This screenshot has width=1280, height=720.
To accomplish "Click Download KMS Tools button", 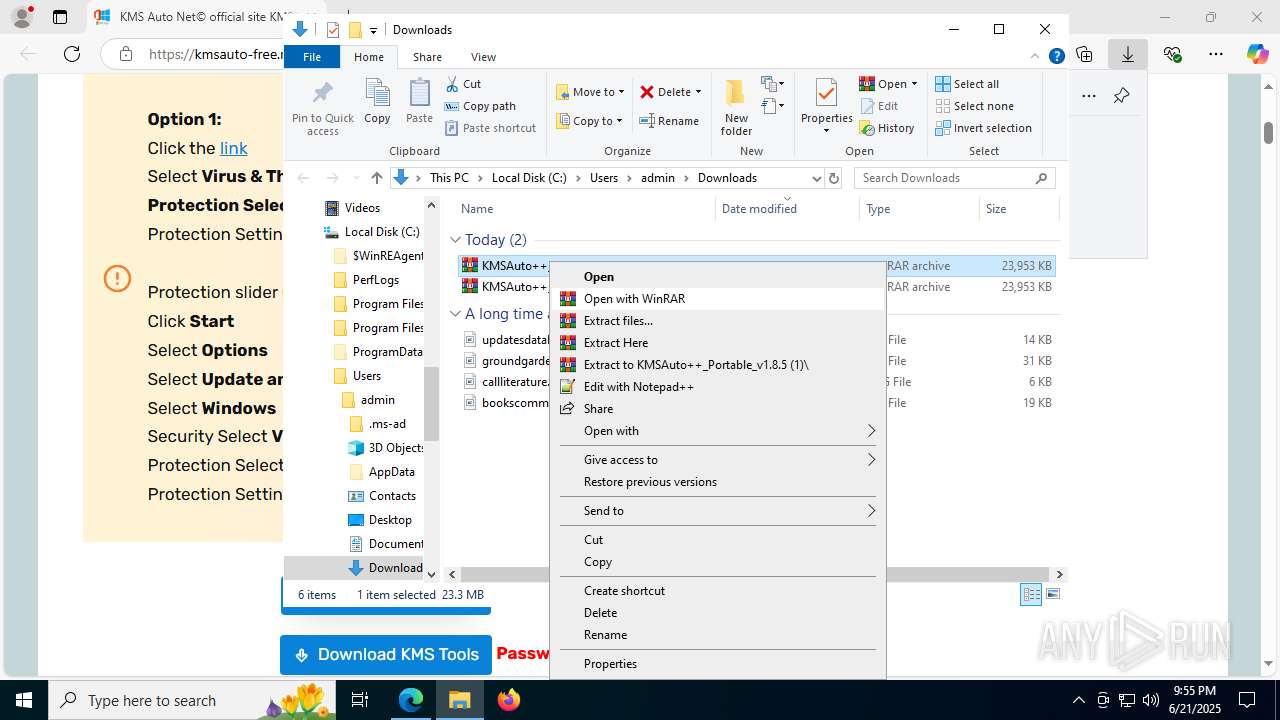I will (x=386, y=655).
